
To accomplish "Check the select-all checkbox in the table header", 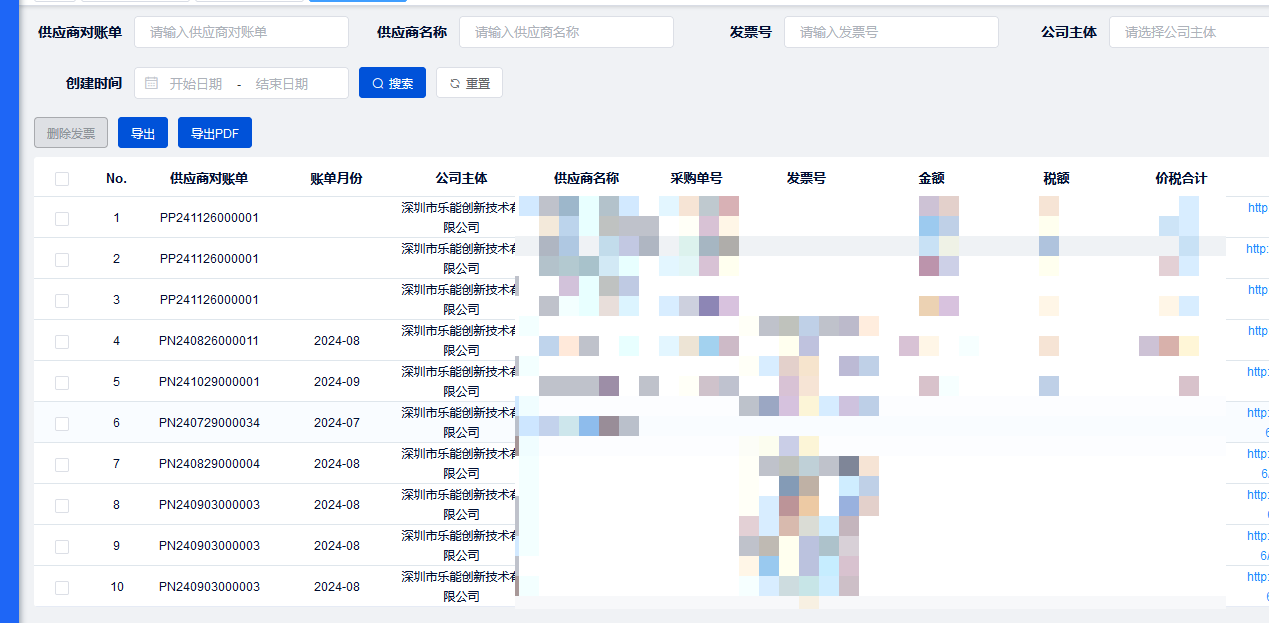I will 62,178.
